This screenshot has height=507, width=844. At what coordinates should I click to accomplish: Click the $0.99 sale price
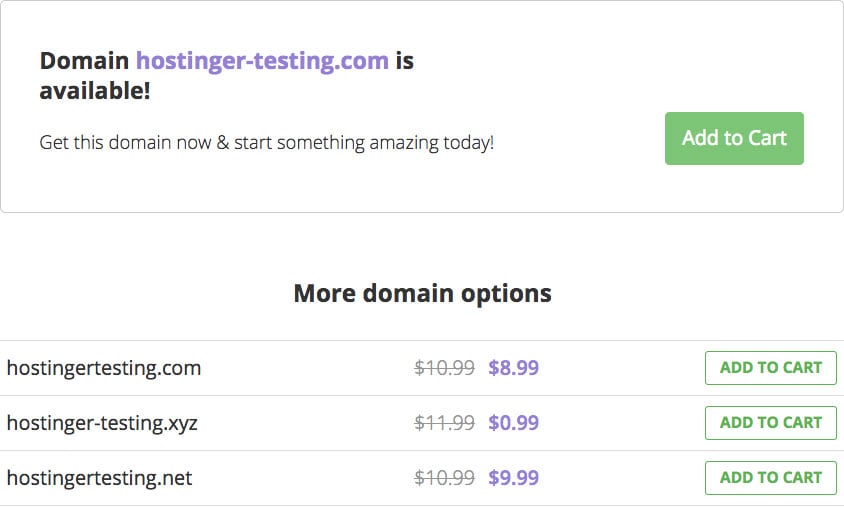pos(513,423)
